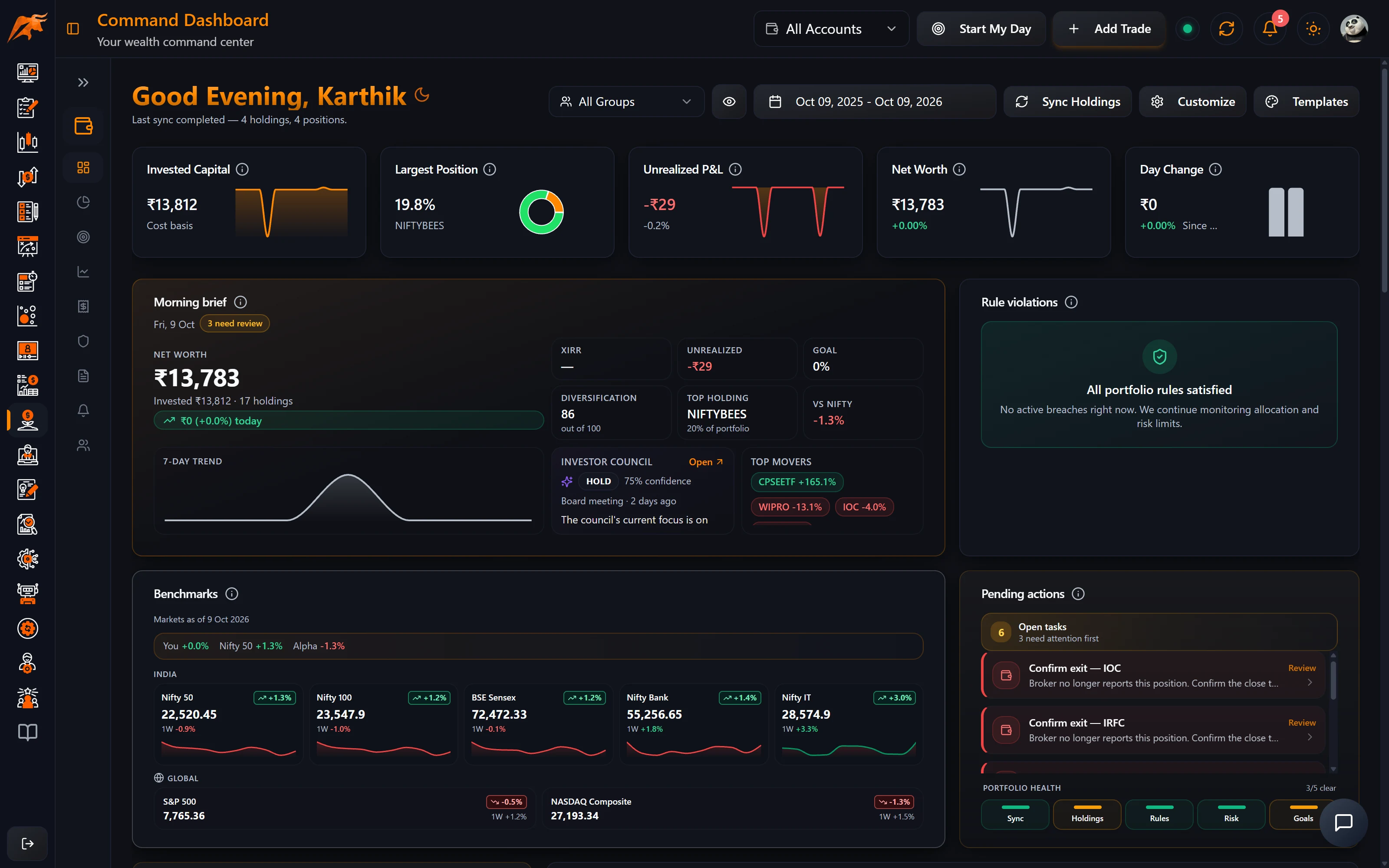Open the wallet icon in secondary sidebar

click(x=83, y=126)
